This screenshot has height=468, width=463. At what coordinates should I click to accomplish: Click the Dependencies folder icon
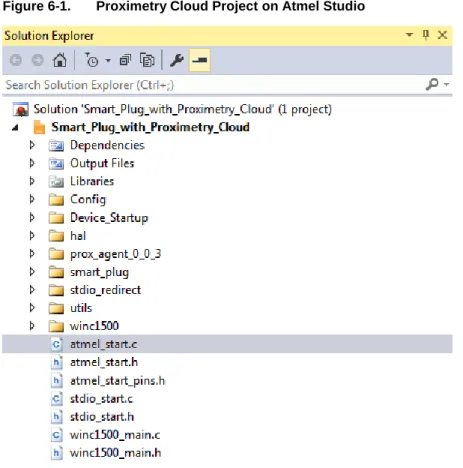56,146
